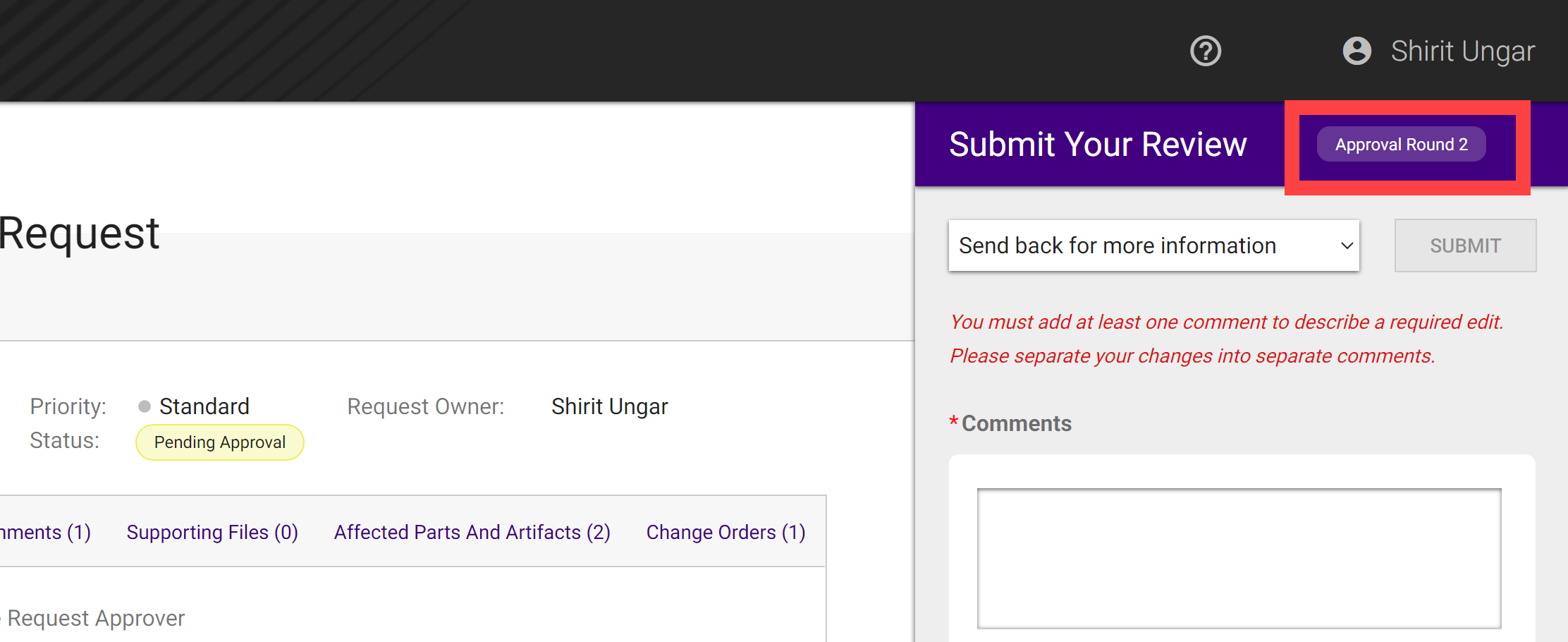The image size is (1568, 642).
Task: Click inside the Comments text box
Action: click(1239, 558)
